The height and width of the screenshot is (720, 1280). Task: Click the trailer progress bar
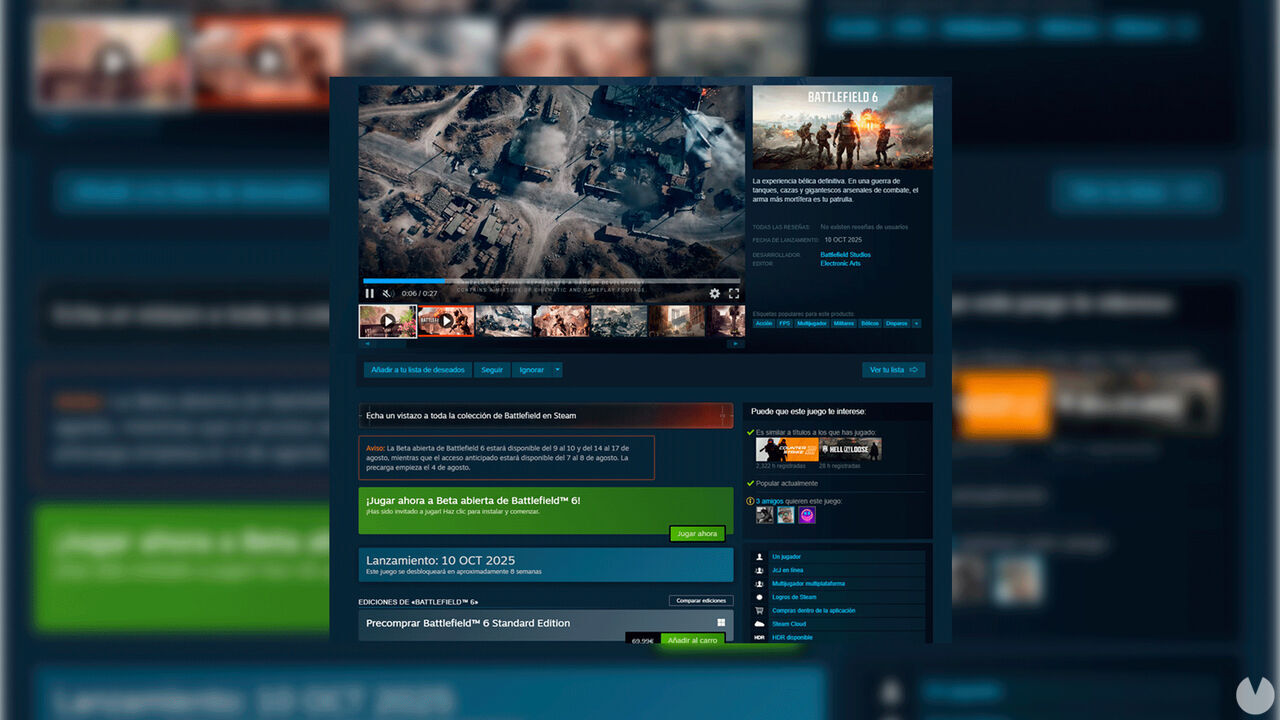551,281
